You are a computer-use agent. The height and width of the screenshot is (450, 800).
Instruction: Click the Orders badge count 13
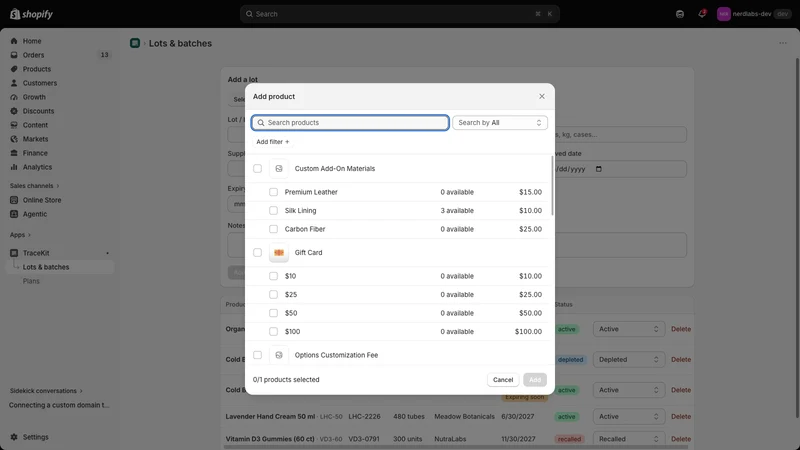(x=105, y=55)
